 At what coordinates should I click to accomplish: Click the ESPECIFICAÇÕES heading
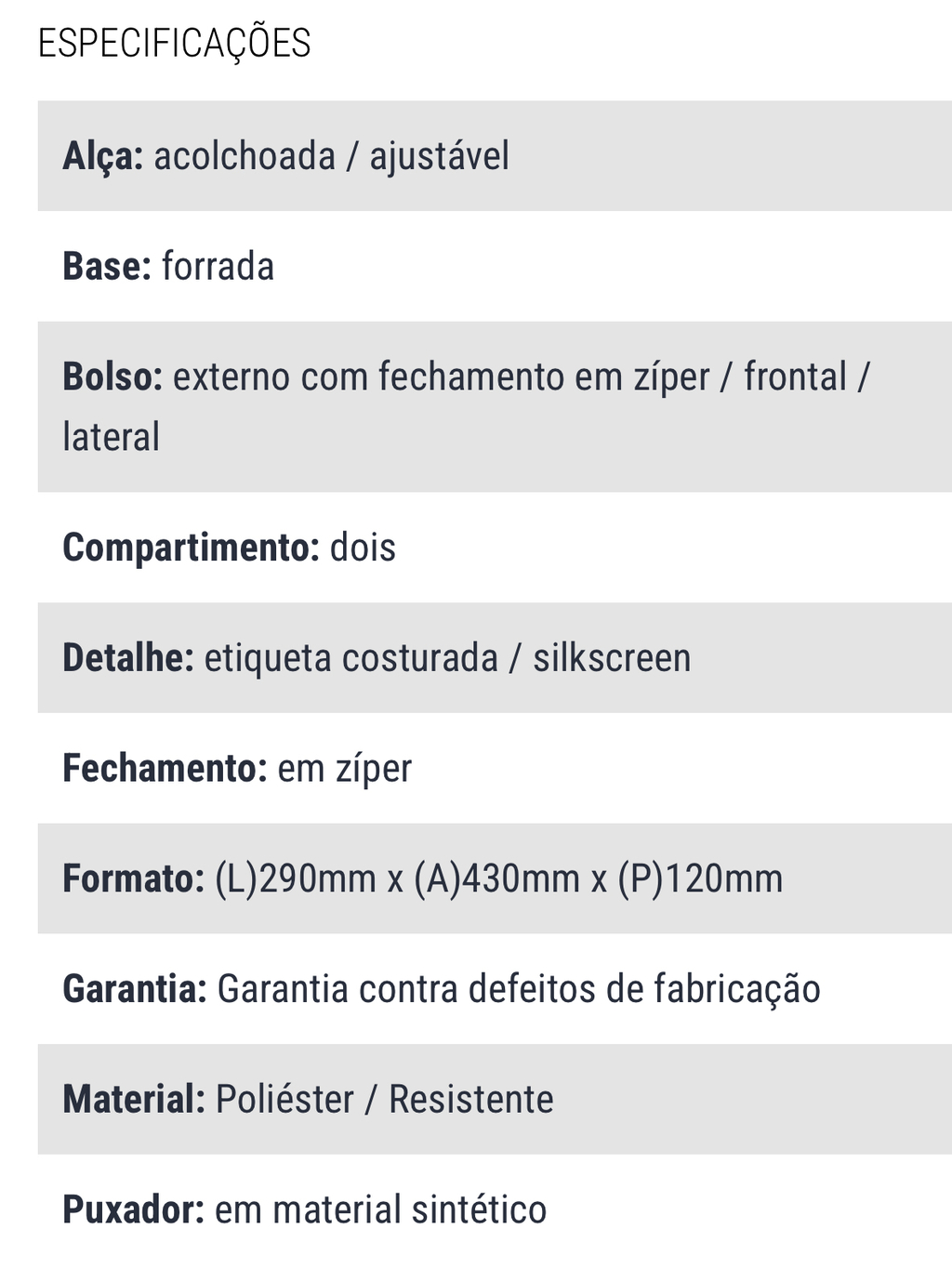pyautogui.click(x=174, y=44)
